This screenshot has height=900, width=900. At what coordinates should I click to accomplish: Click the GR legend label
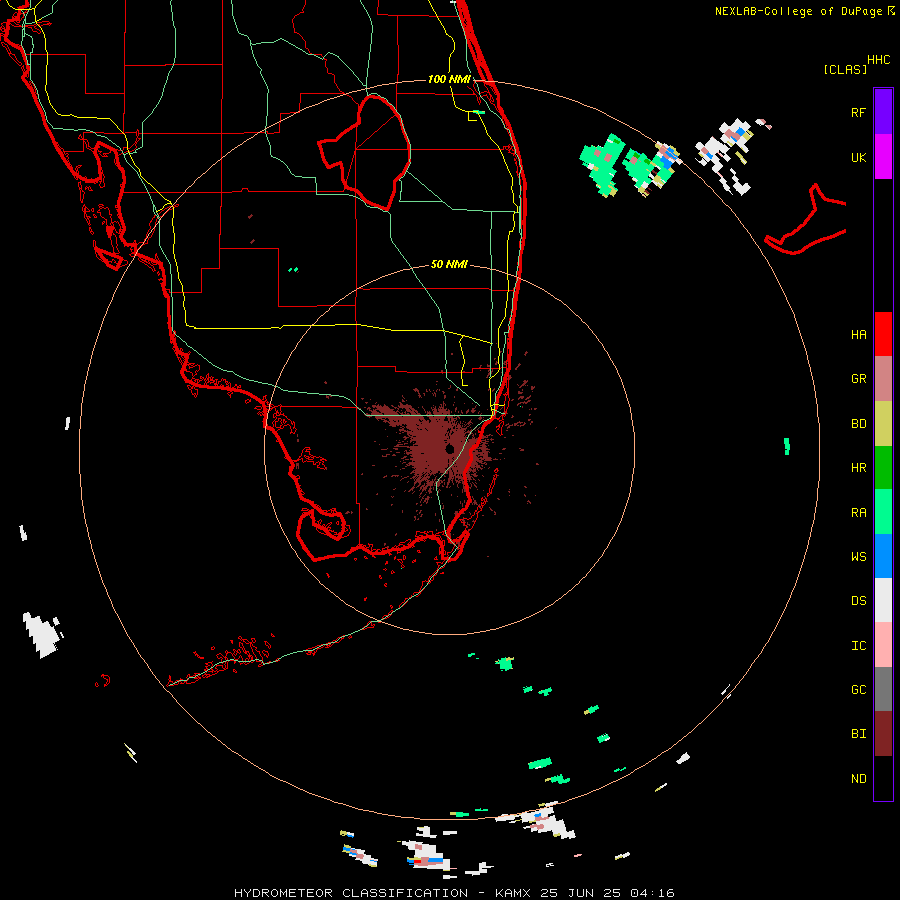point(858,379)
